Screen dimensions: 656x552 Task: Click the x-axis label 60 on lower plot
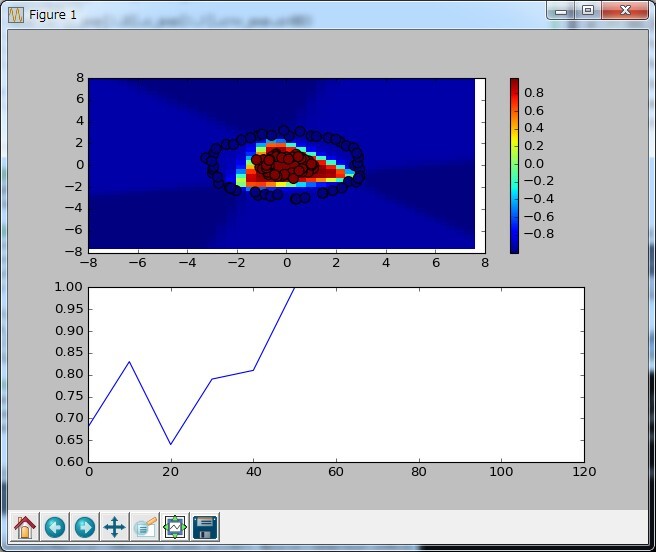point(336,472)
